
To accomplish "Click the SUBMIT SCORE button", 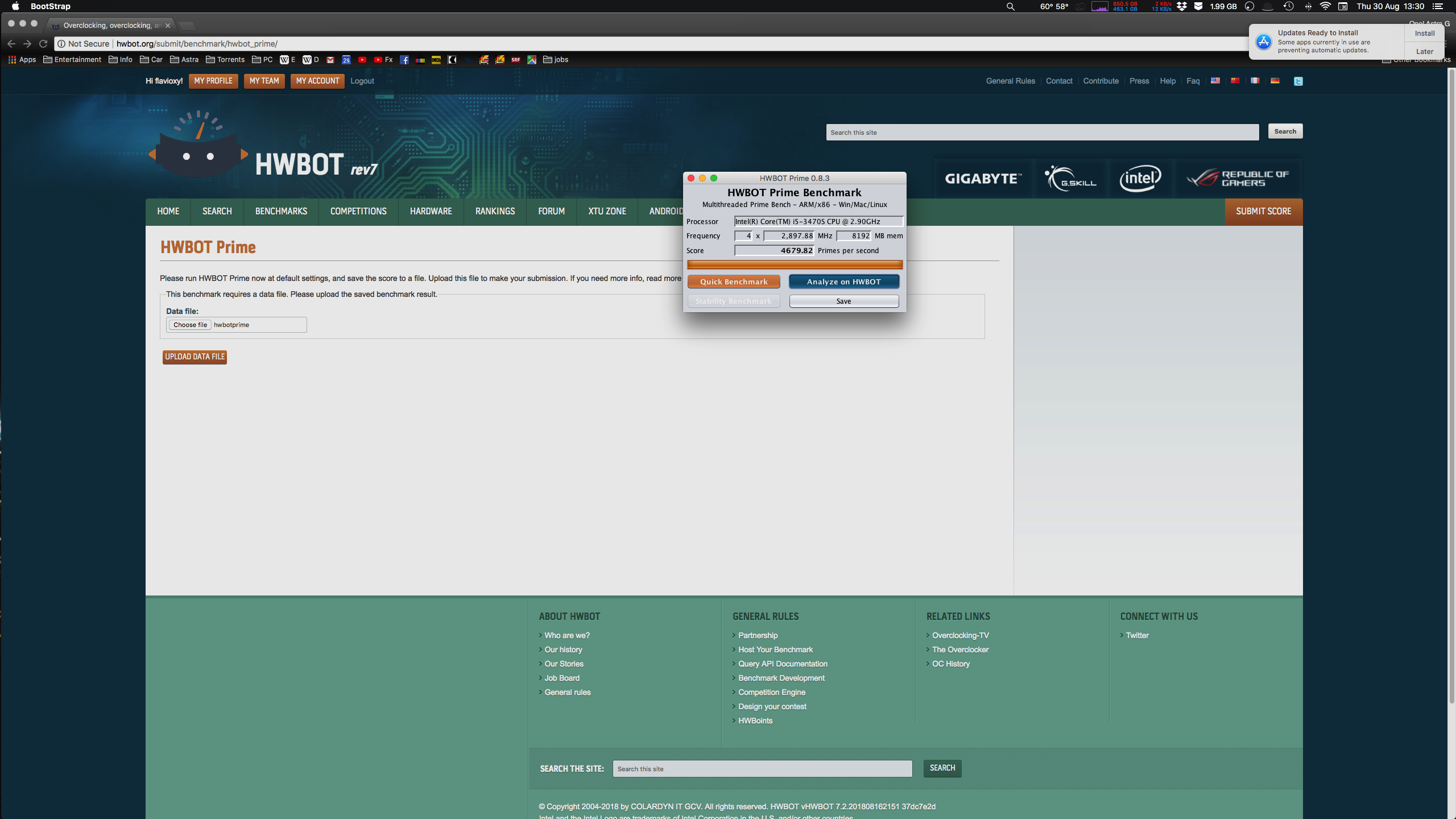I will 1264,212.
